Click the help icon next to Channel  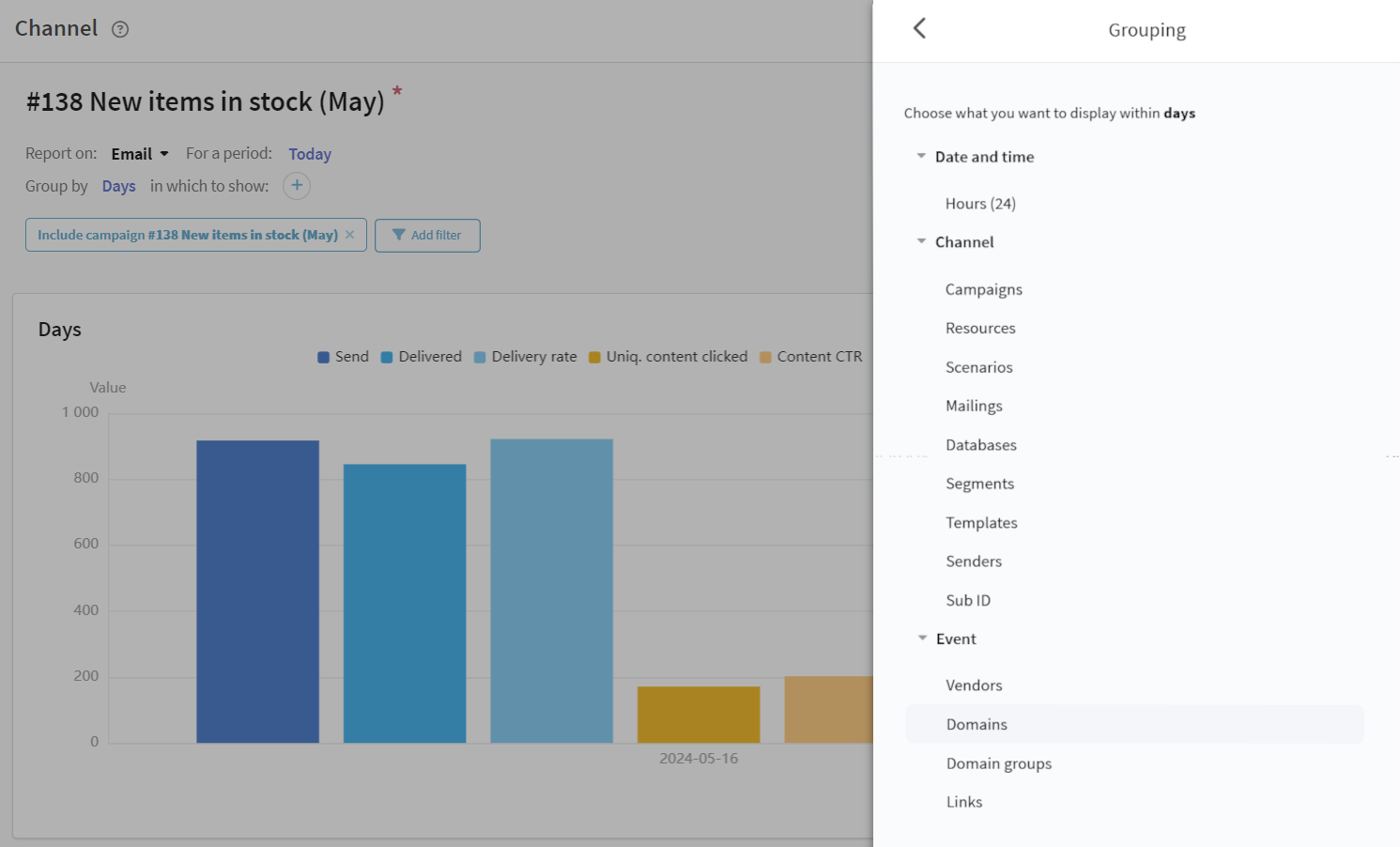(x=120, y=29)
